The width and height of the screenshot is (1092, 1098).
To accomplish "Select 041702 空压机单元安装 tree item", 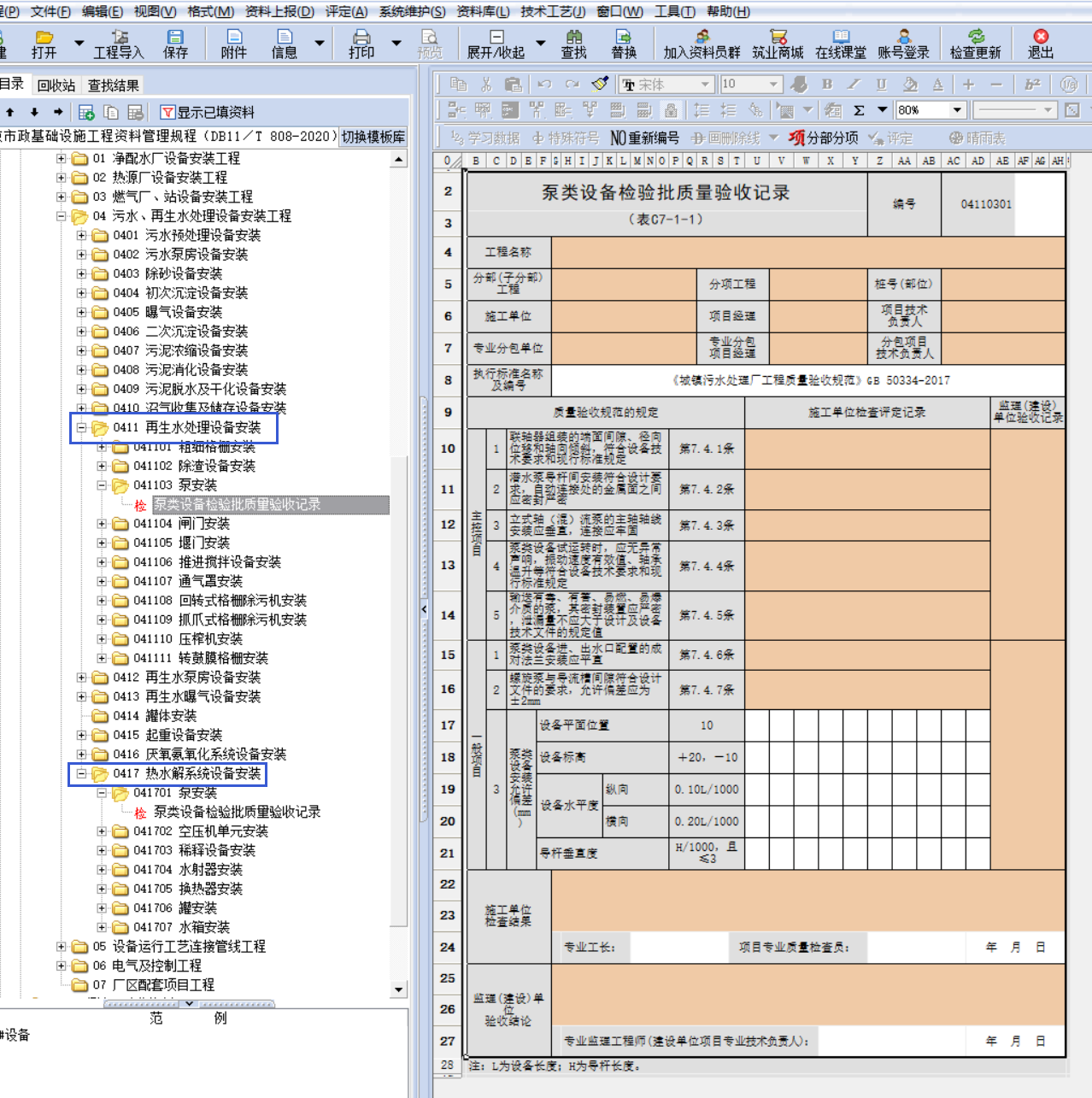I will coord(201,831).
